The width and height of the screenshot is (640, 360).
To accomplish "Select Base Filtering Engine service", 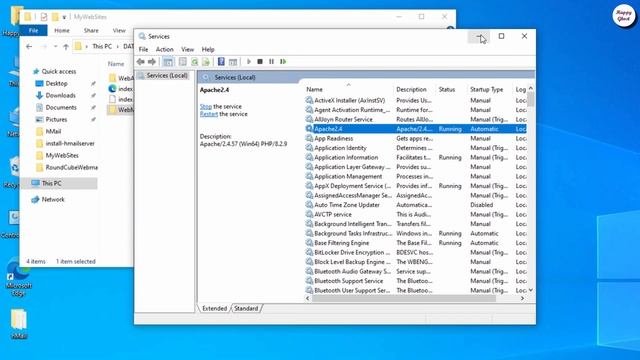I will pos(416,243).
